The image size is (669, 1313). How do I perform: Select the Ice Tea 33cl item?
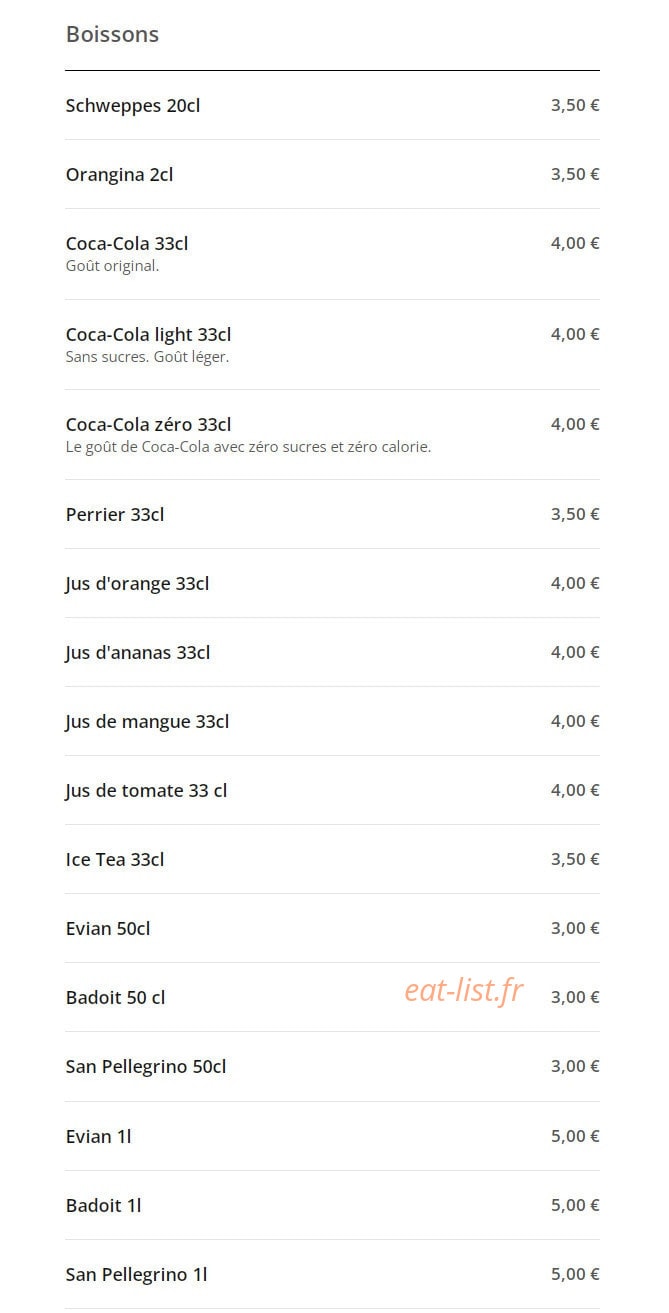click(332, 859)
